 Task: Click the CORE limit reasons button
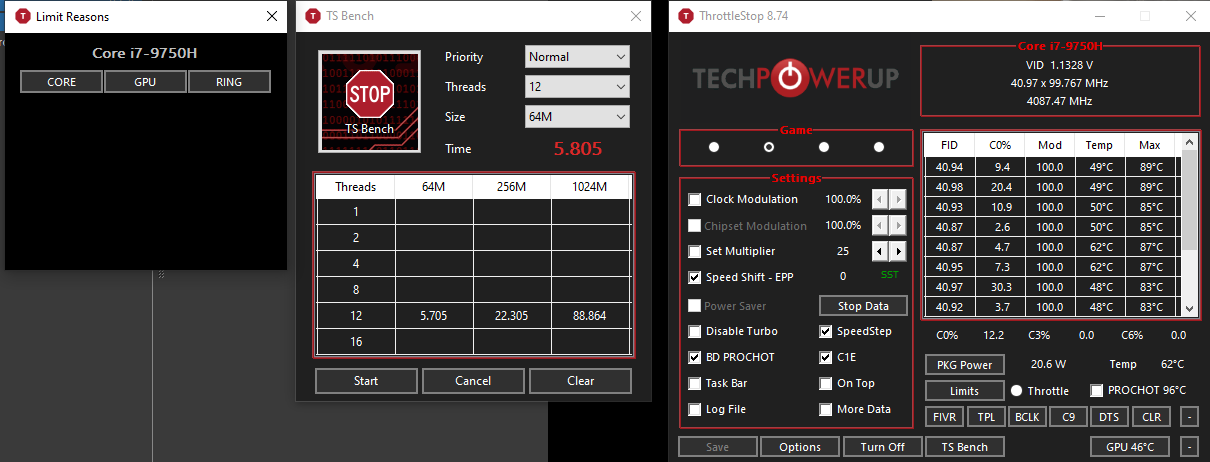click(x=62, y=82)
